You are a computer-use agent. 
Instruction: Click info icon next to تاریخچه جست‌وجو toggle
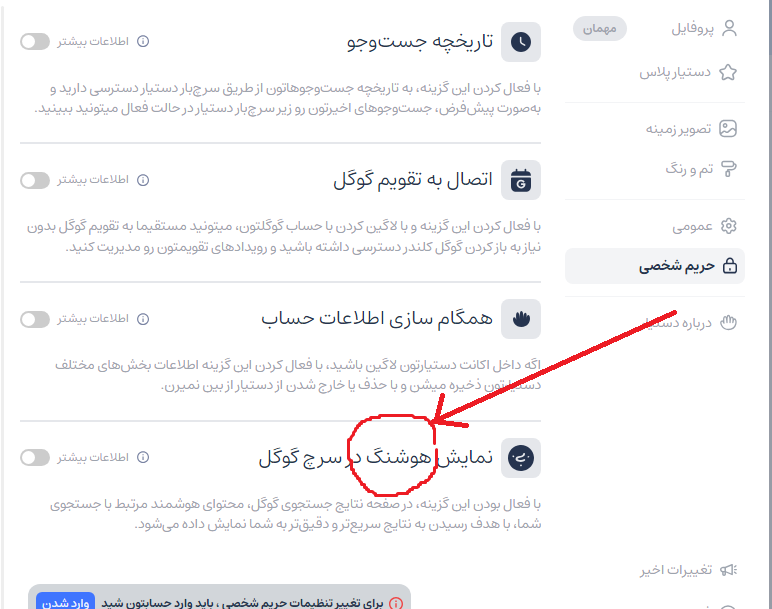click(143, 41)
